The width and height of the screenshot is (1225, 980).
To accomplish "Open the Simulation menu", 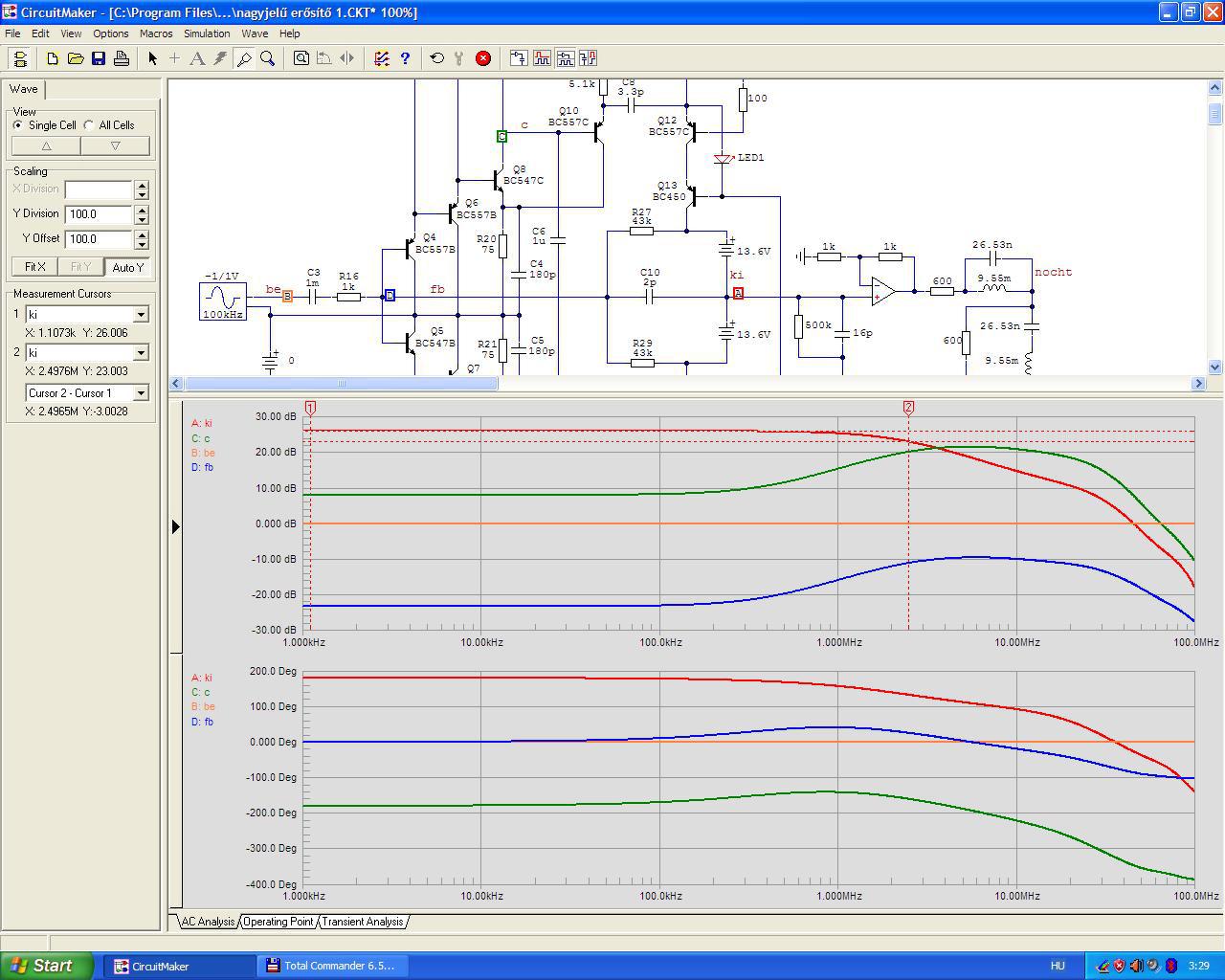I will click(x=207, y=33).
